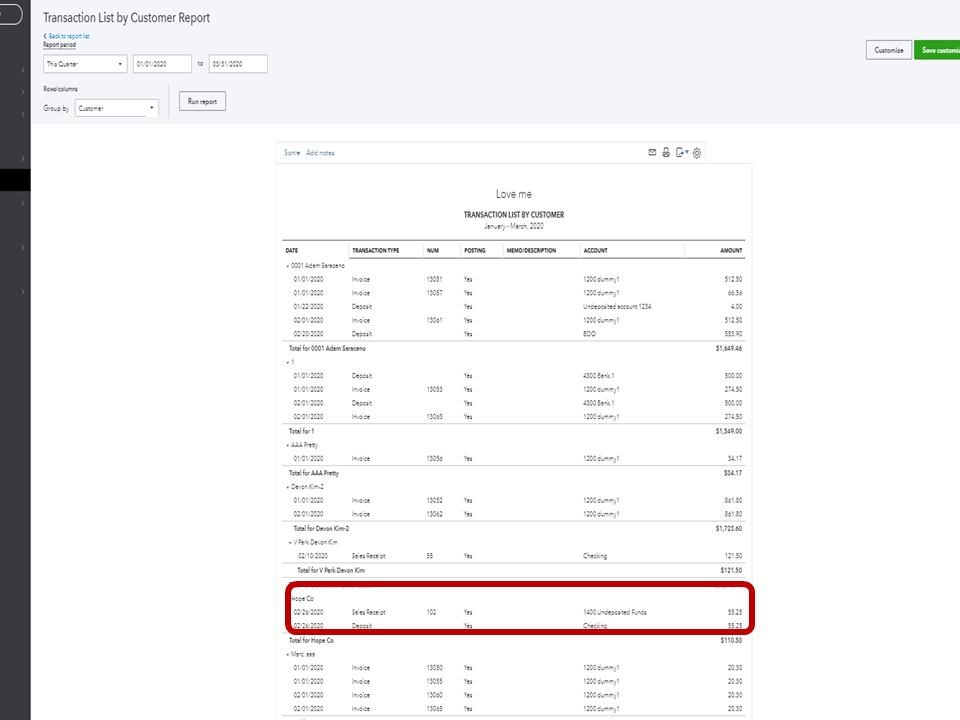
Task: Click the NUM column header
Action: click(x=433, y=250)
